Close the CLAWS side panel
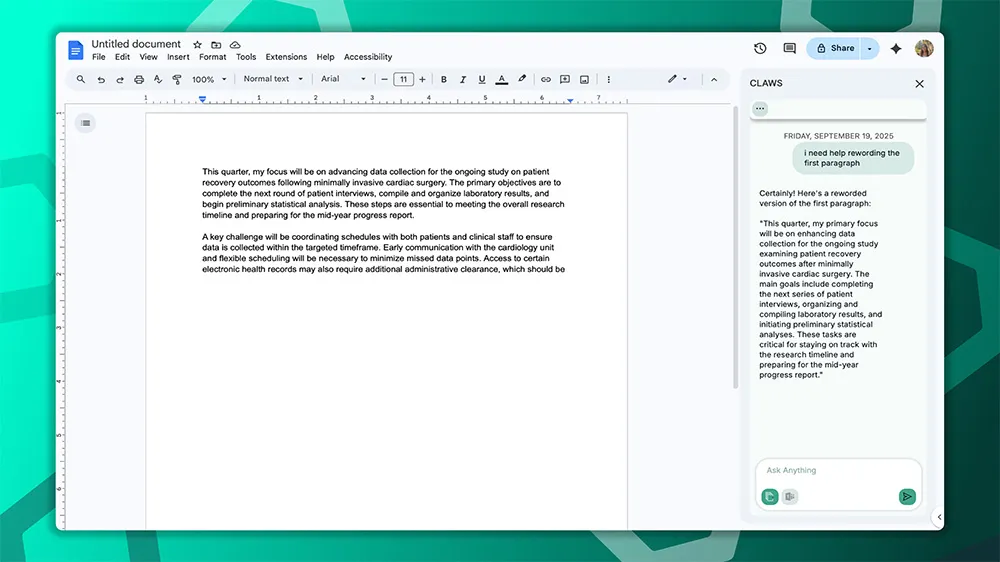The image size is (1000, 562). point(919,84)
